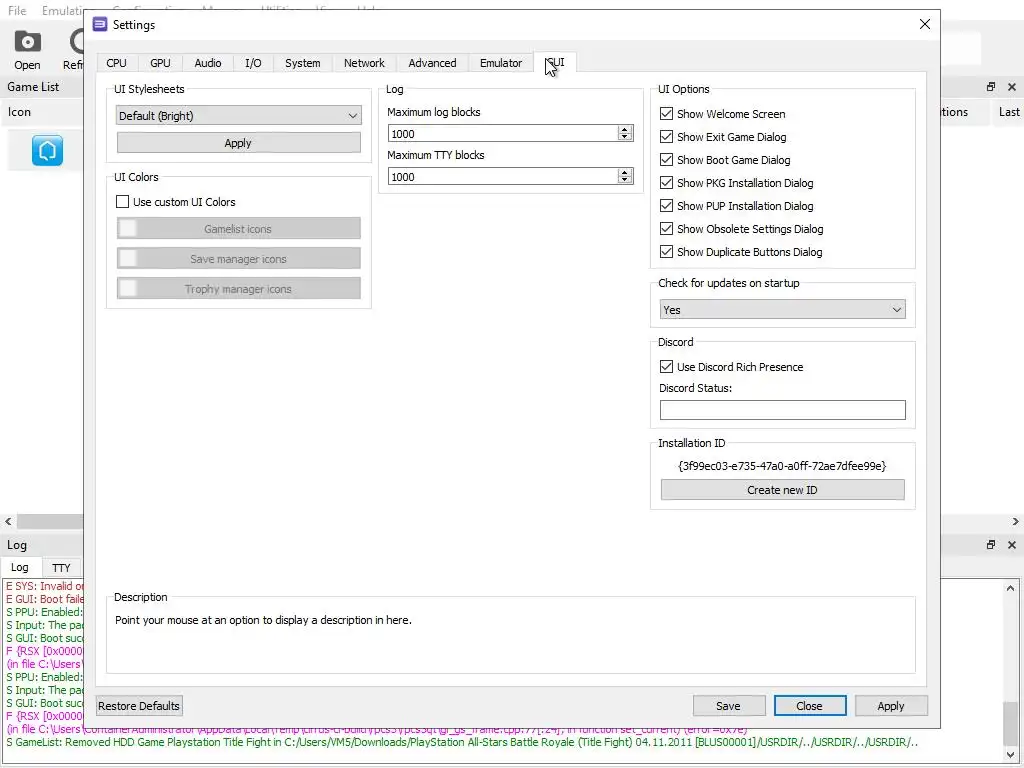Toggle Show Boot Game Dialog checkbox
The image size is (1024, 768).
[x=666, y=159]
